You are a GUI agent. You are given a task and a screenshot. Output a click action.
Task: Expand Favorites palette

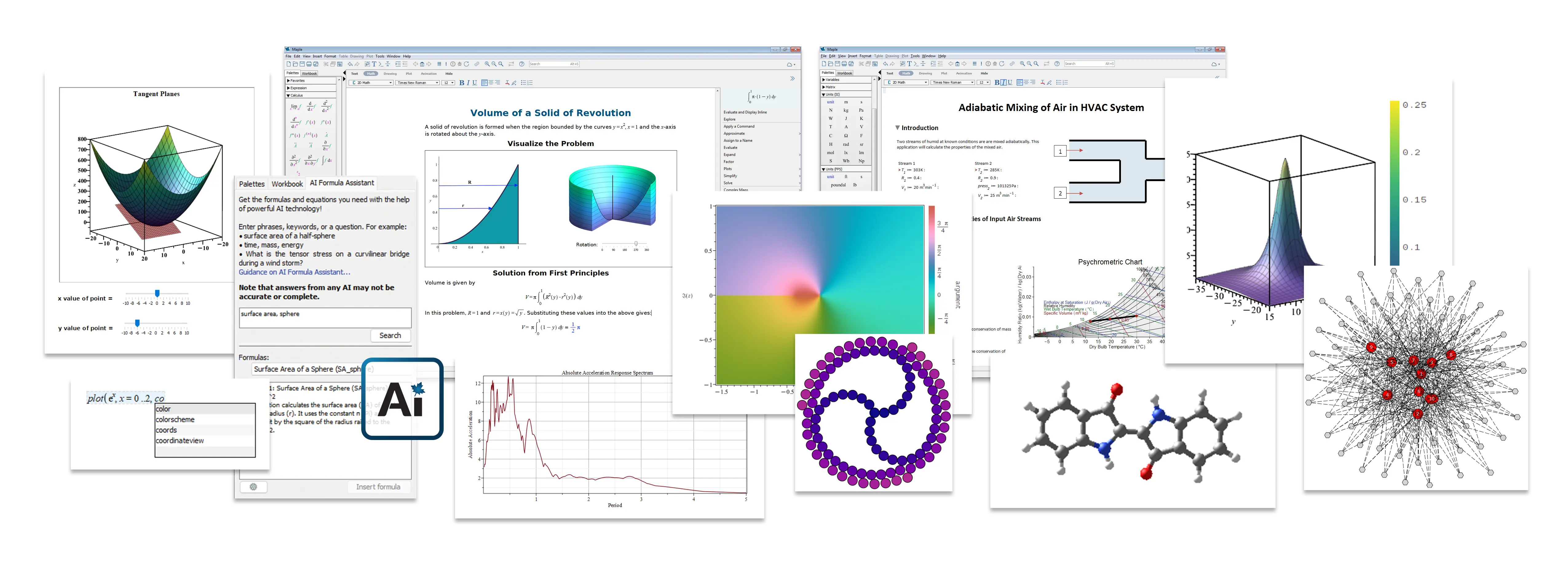pyautogui.click(x=311, y=80)
